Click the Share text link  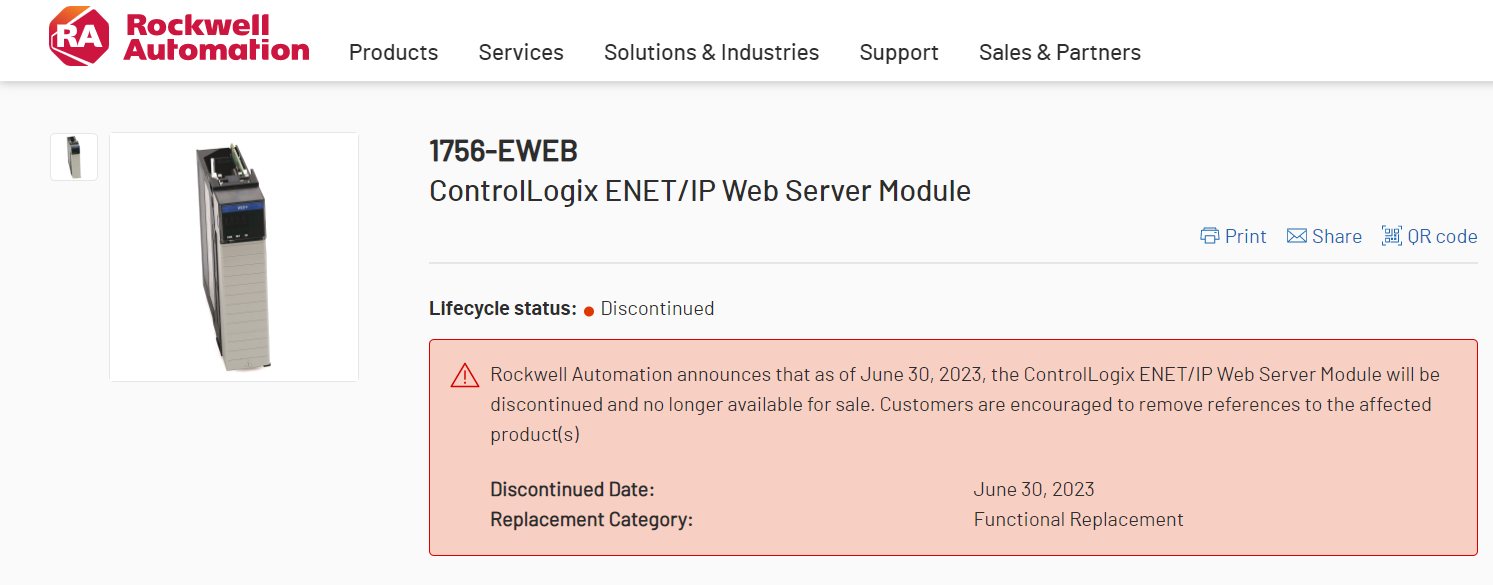point(1337,236)
